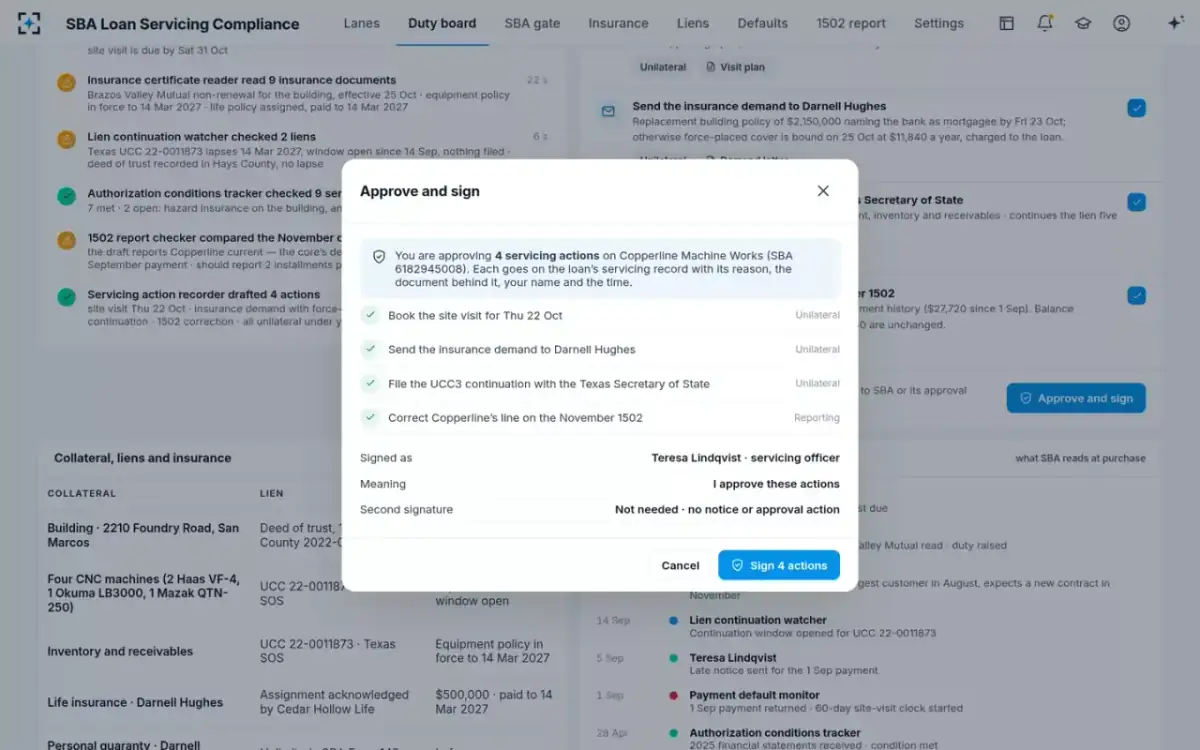
Task: Open the Visit plan document chip
Action: pyautogui.click(x=735, y=67)
